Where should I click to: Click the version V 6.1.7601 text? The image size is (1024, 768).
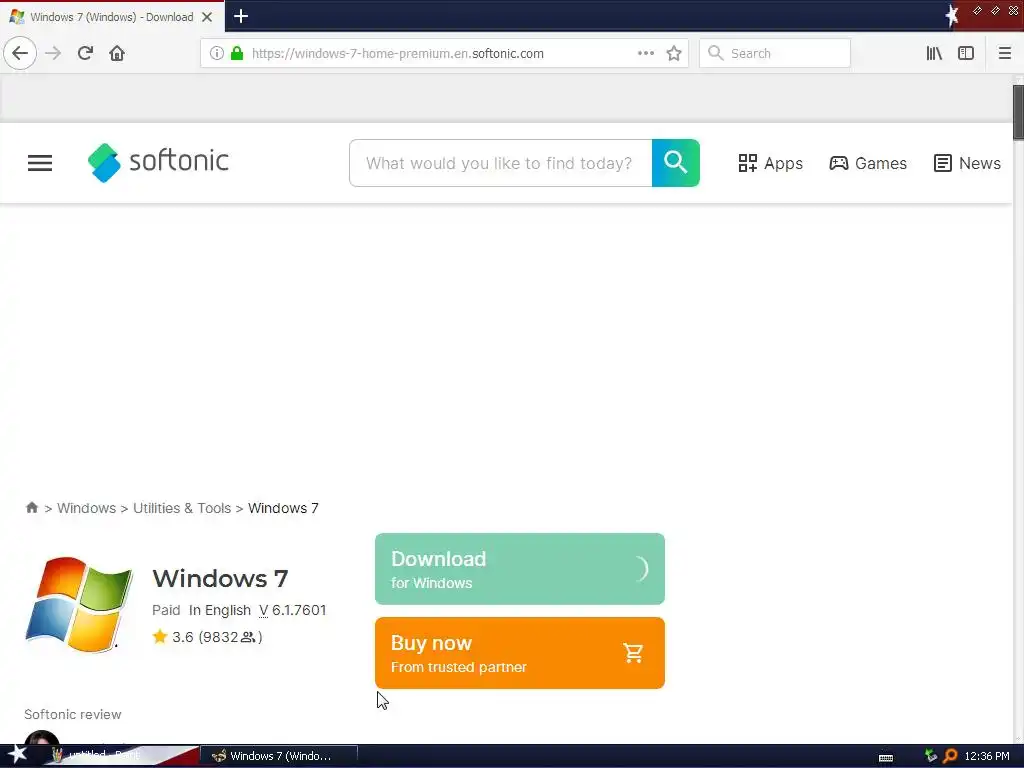293,610
